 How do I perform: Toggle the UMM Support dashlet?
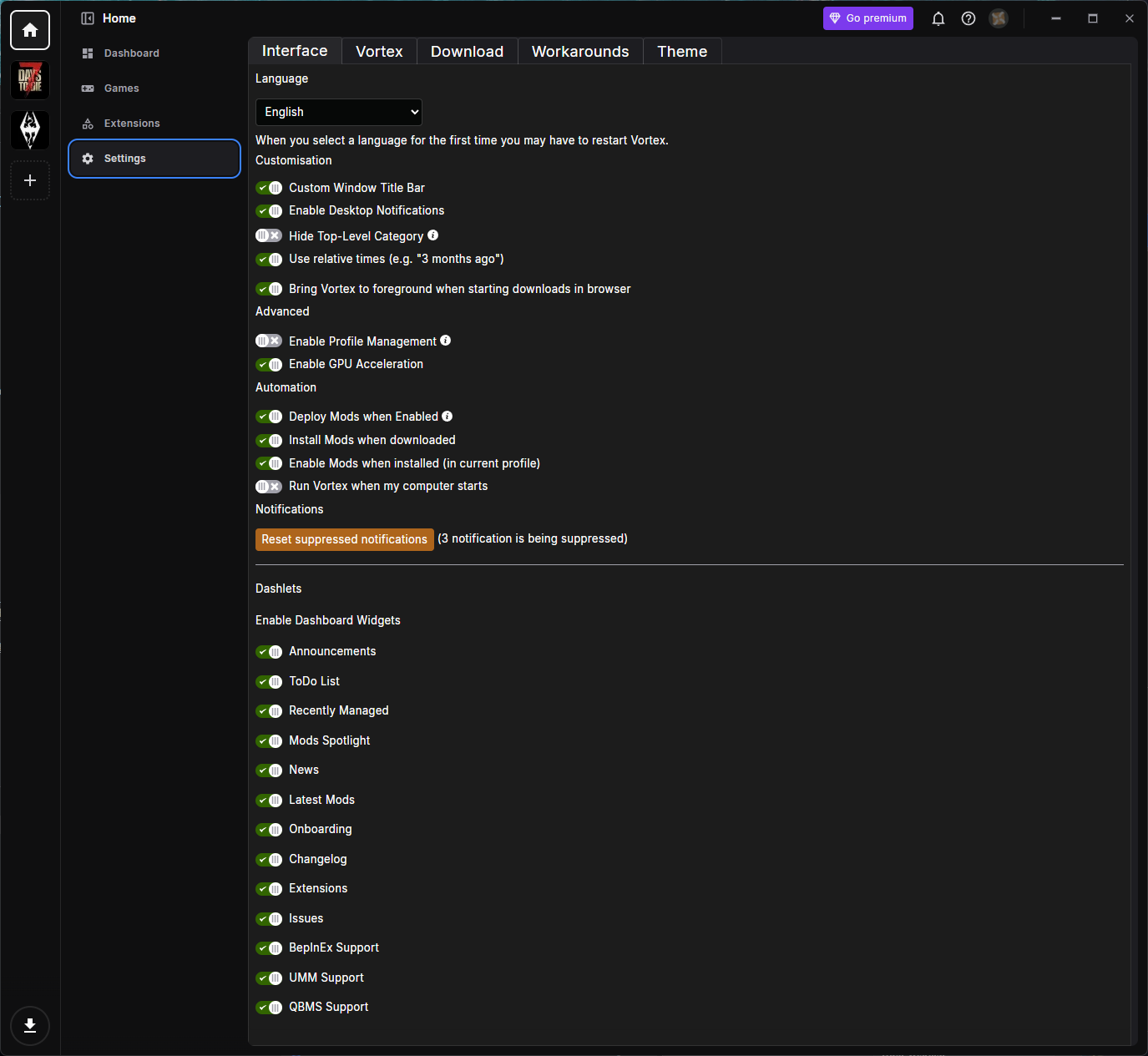(269, 978)
